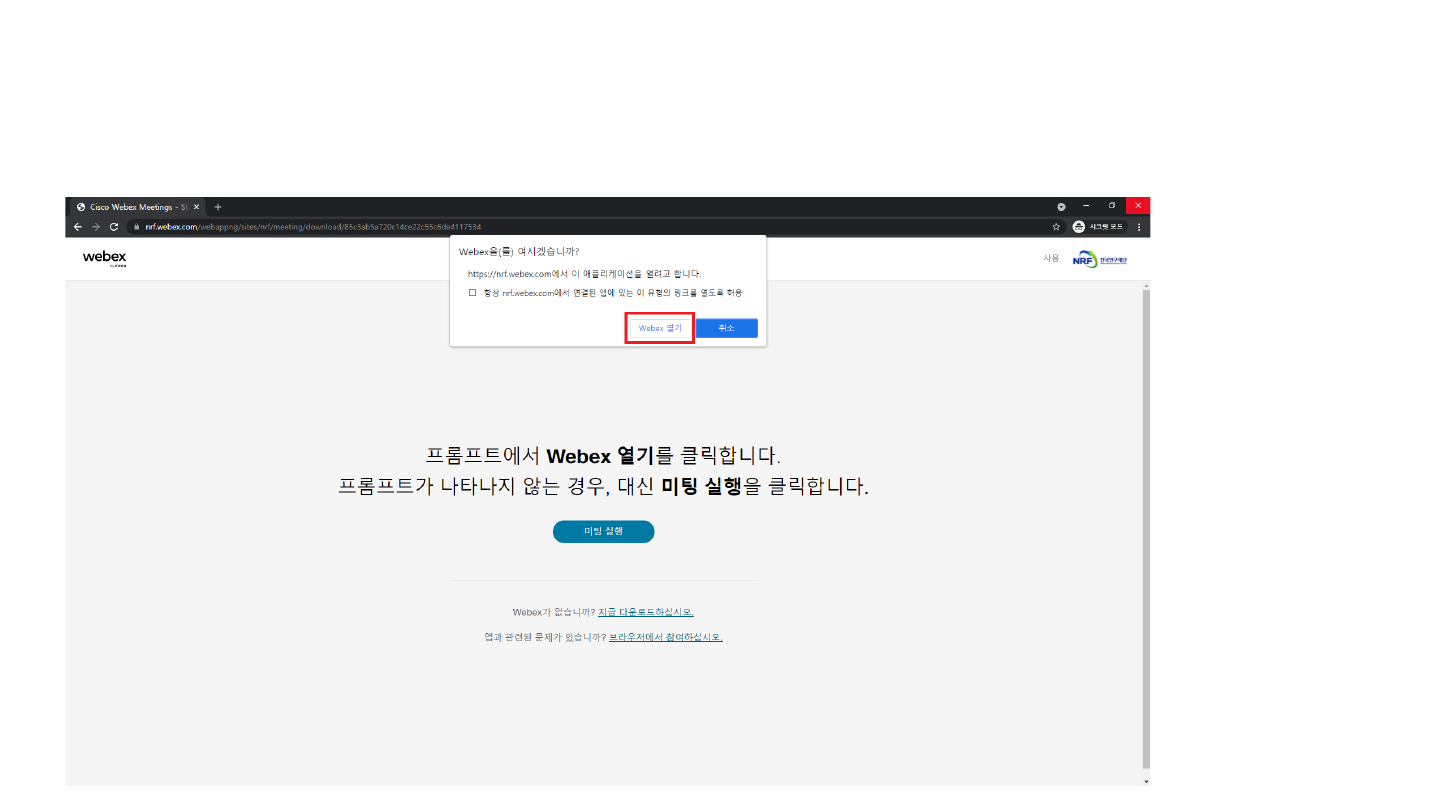The image size is (1440, 810).
Task: Open the incognito 시크릿 모드 profile badge
Action: point(1099,227)
